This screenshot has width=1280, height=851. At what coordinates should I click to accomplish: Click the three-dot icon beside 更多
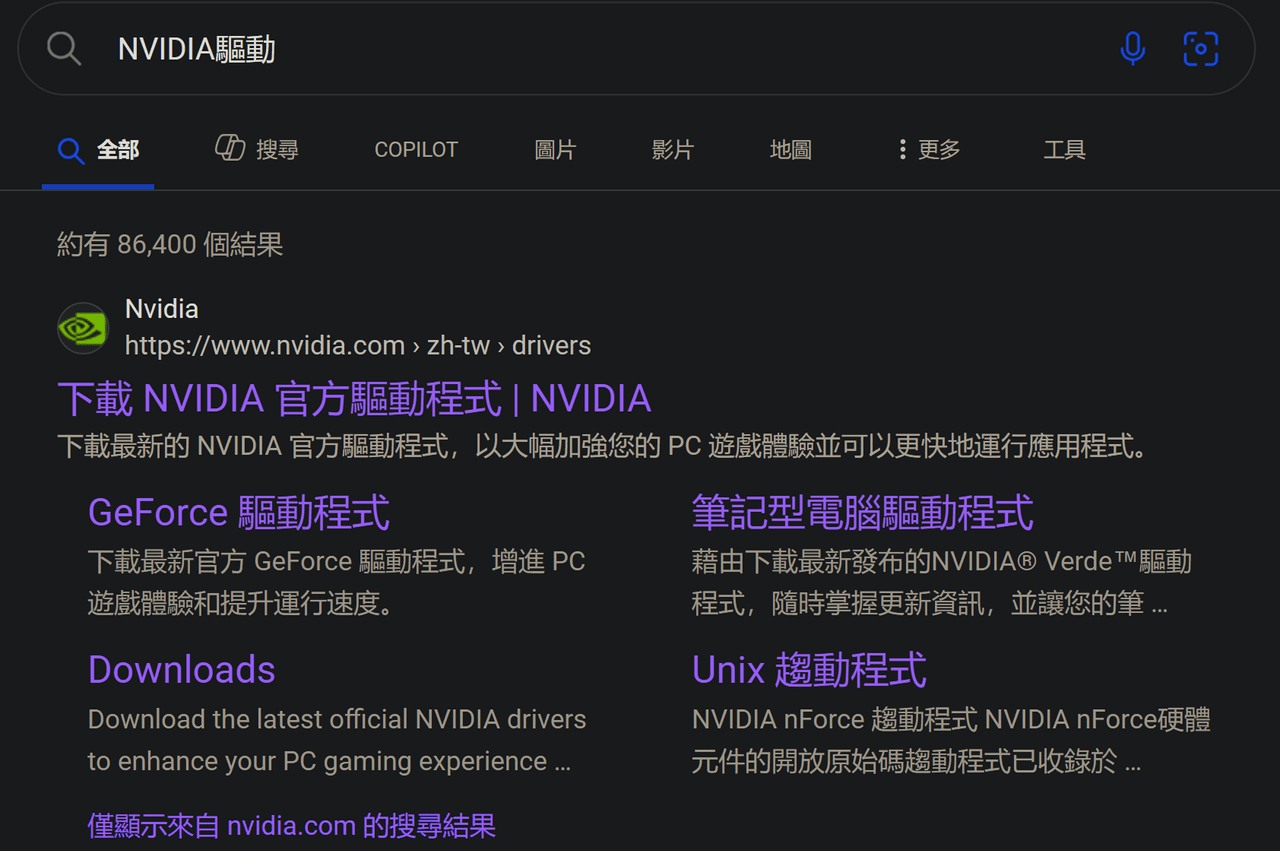[902, 150]
